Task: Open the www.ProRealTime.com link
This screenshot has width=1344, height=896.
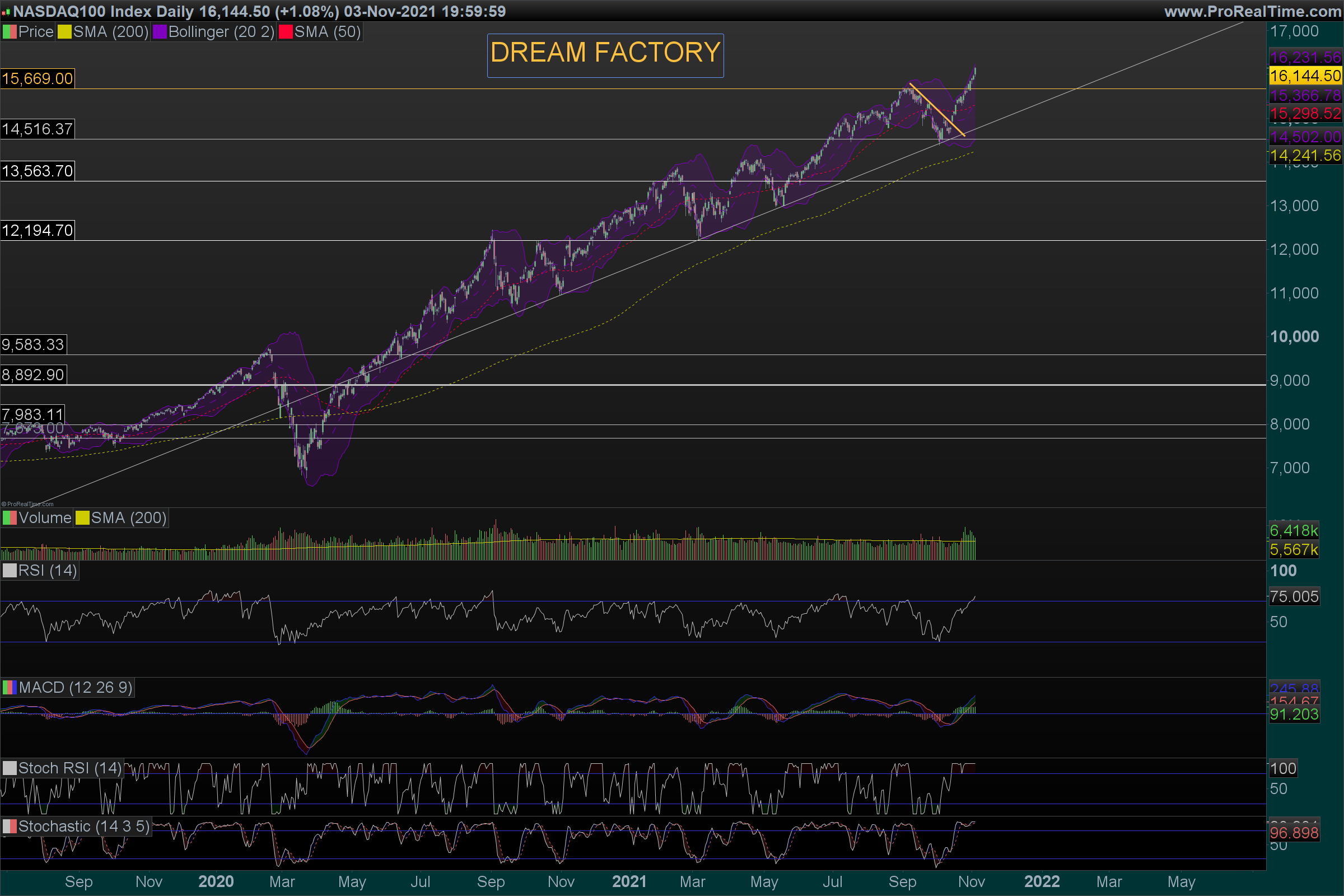Action: [1253, 11]
